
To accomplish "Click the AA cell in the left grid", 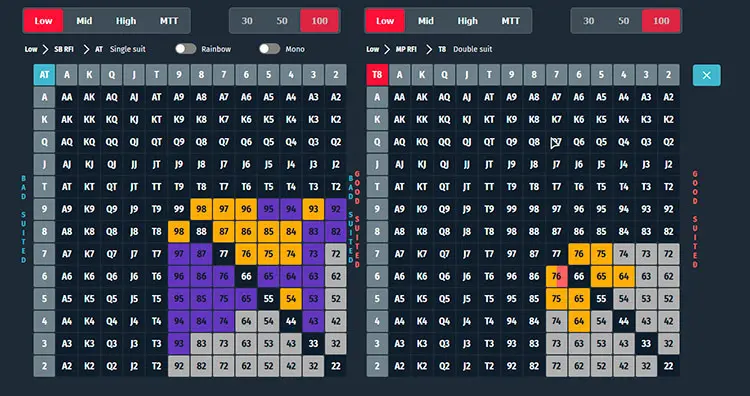I will click(x=67, y=97).
